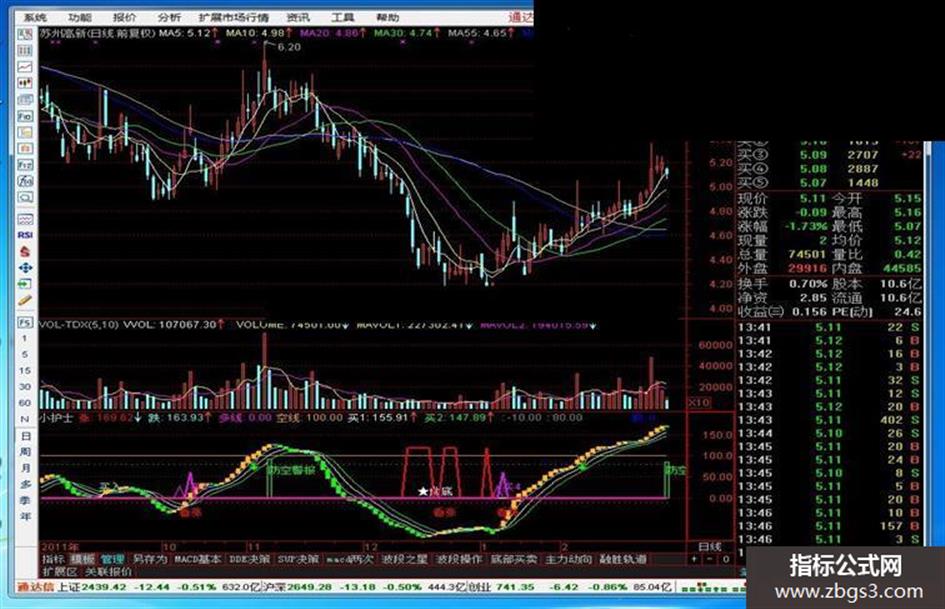
Task: Switch to macd两次 template tab
Action: coord(350,560)
